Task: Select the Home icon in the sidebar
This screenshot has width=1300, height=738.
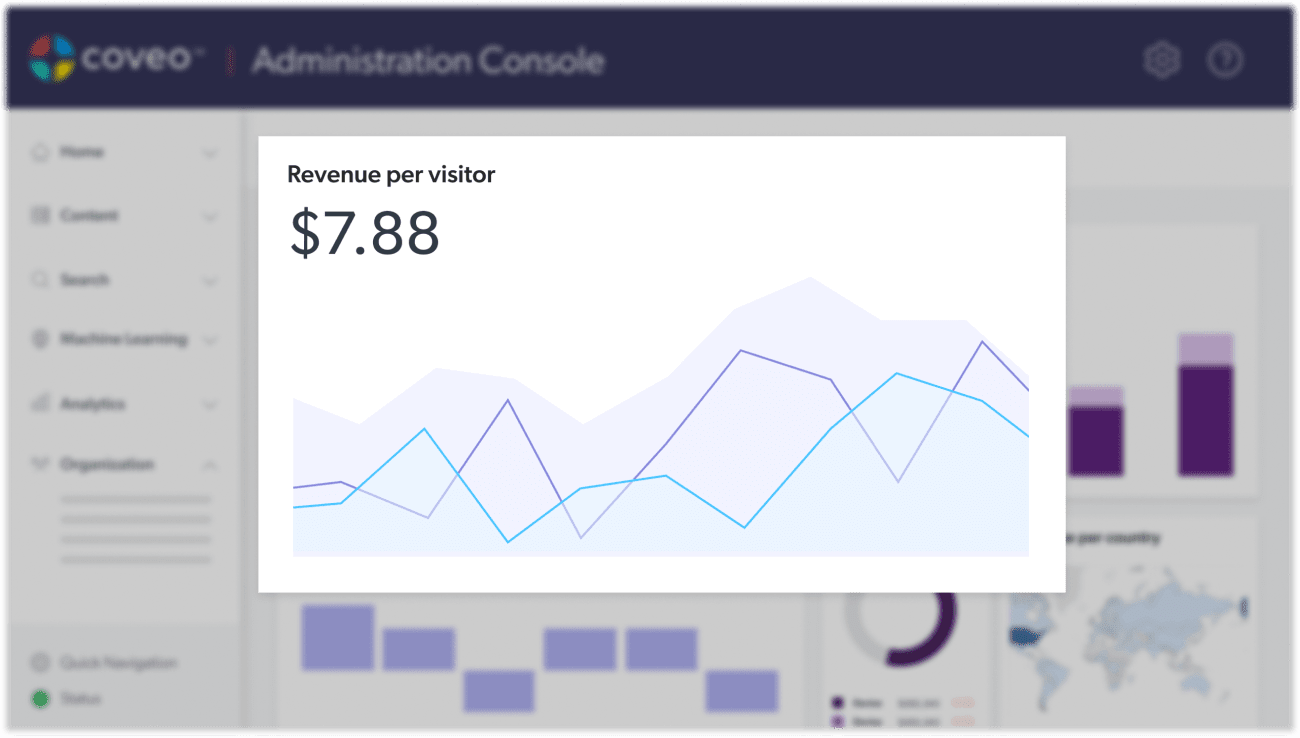Action: click(x=40, y=152)
